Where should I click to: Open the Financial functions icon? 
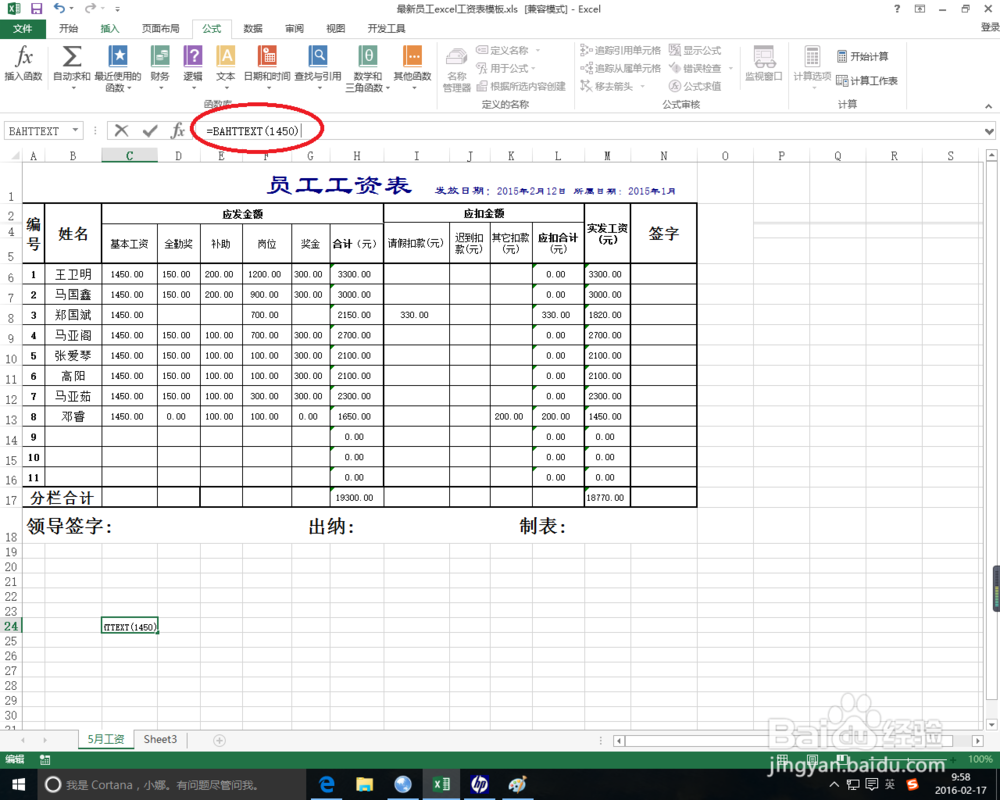pos(160,56)
